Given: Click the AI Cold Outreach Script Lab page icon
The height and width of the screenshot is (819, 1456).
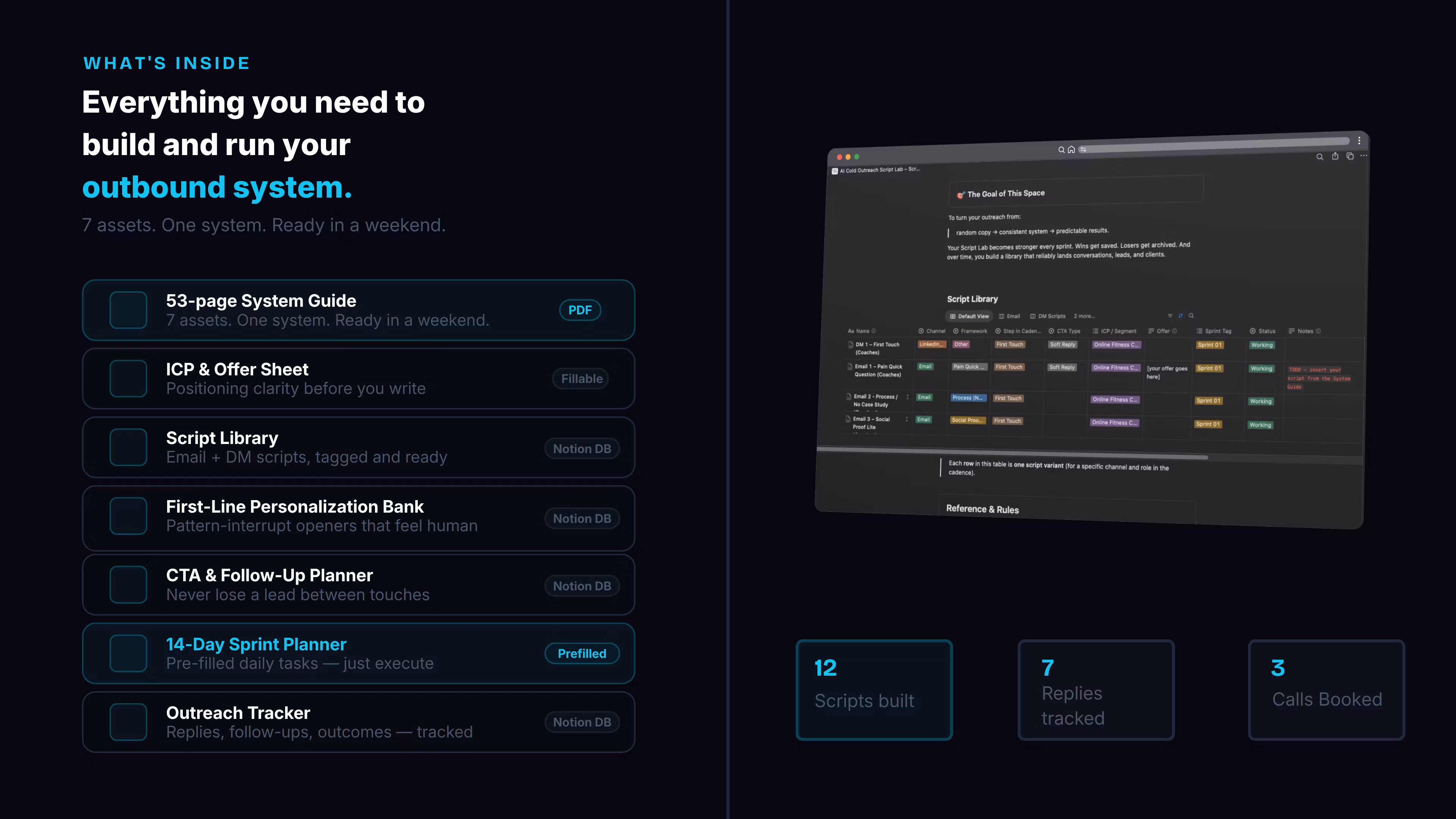Looking at the screenshot, I should point(835,171).
